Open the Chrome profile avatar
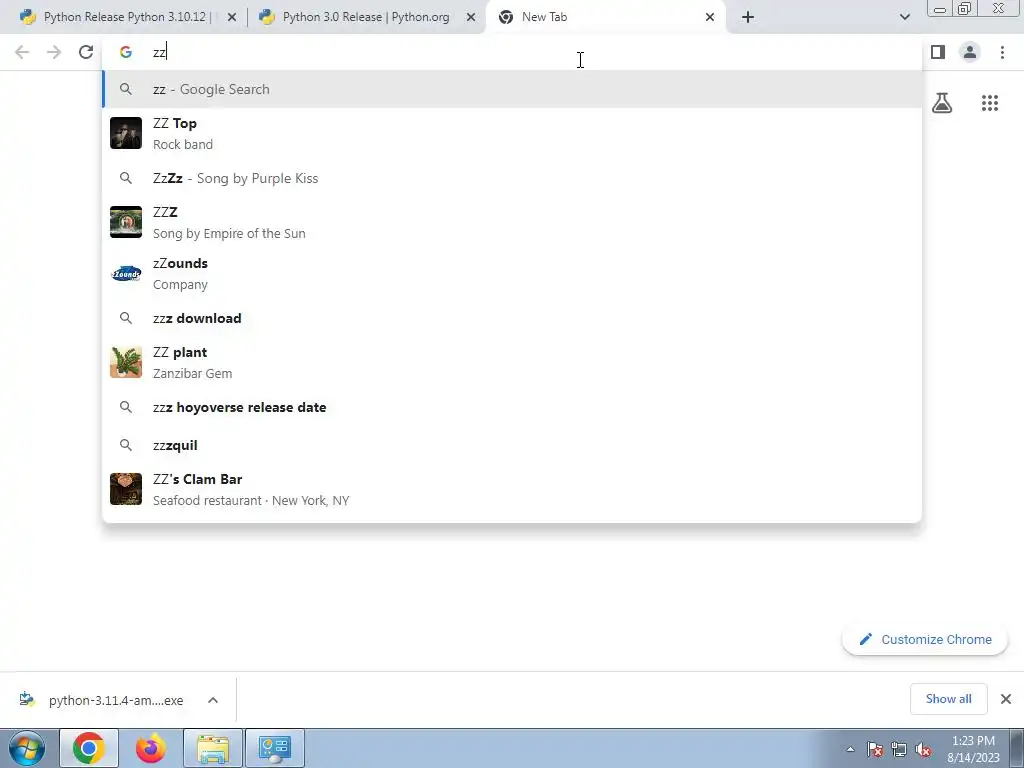1024x768 pixels. [x=970, y=52]
